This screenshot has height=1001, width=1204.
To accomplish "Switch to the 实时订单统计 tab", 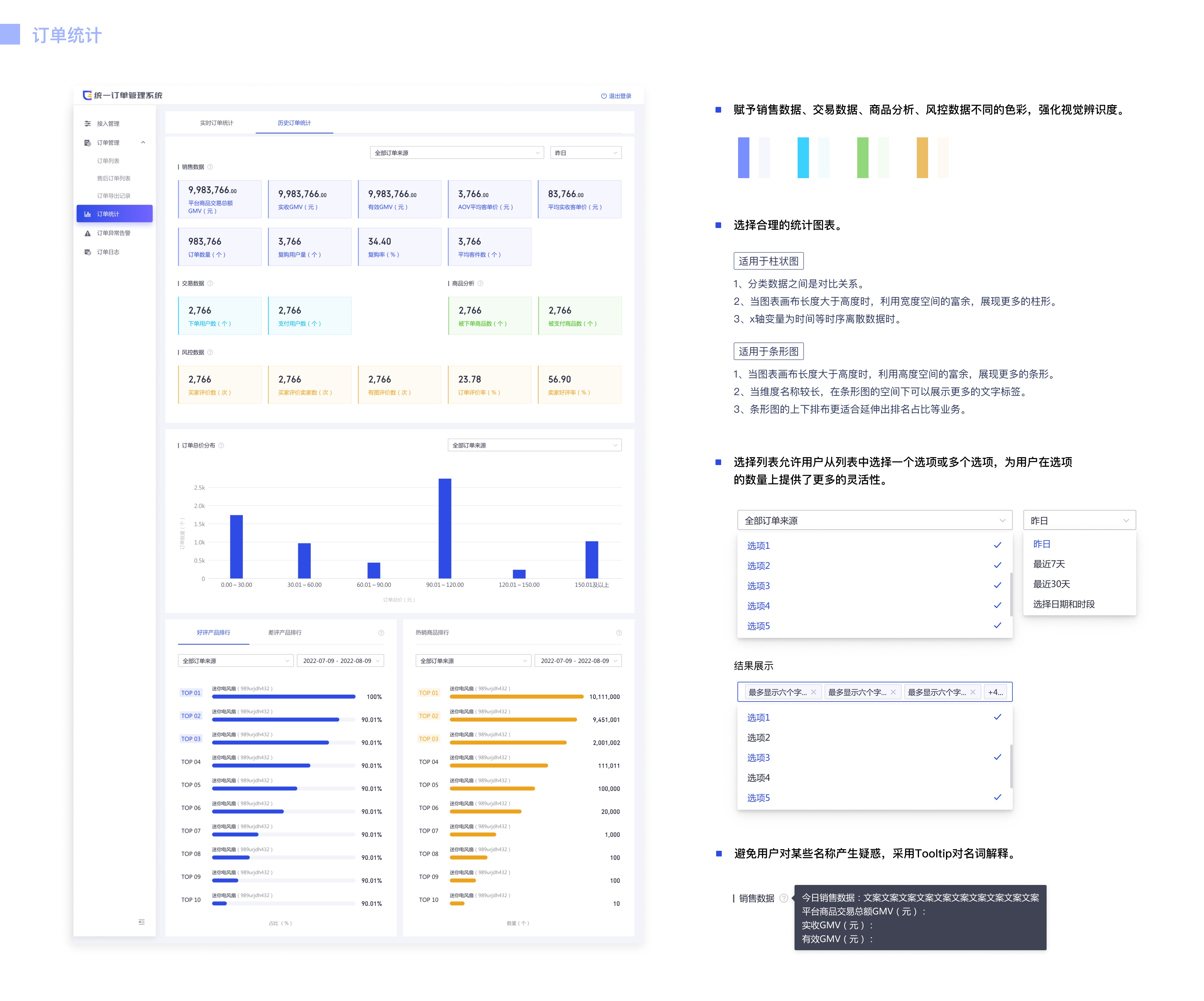I will pyautogui.click(x=216, y=123).
